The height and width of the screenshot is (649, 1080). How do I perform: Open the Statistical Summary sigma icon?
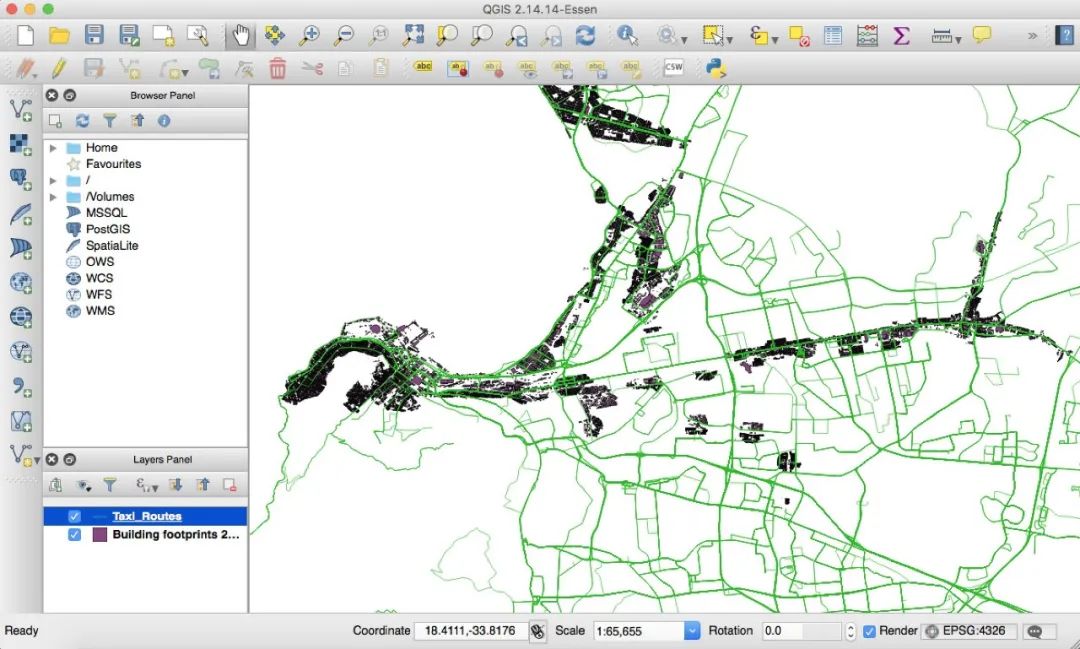tap(901, 35)
